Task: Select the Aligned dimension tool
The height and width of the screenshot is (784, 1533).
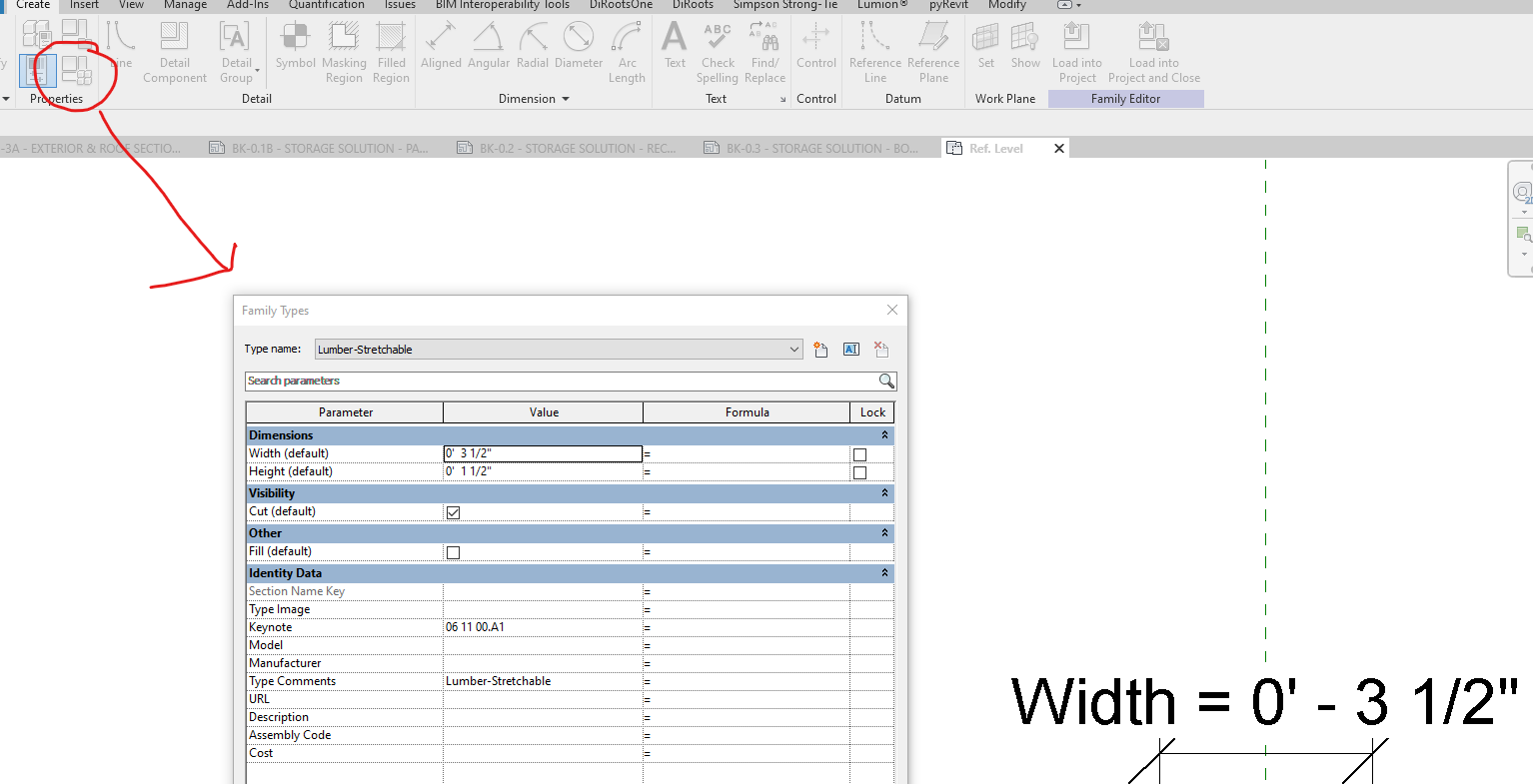Action: (x=440, y=52)
